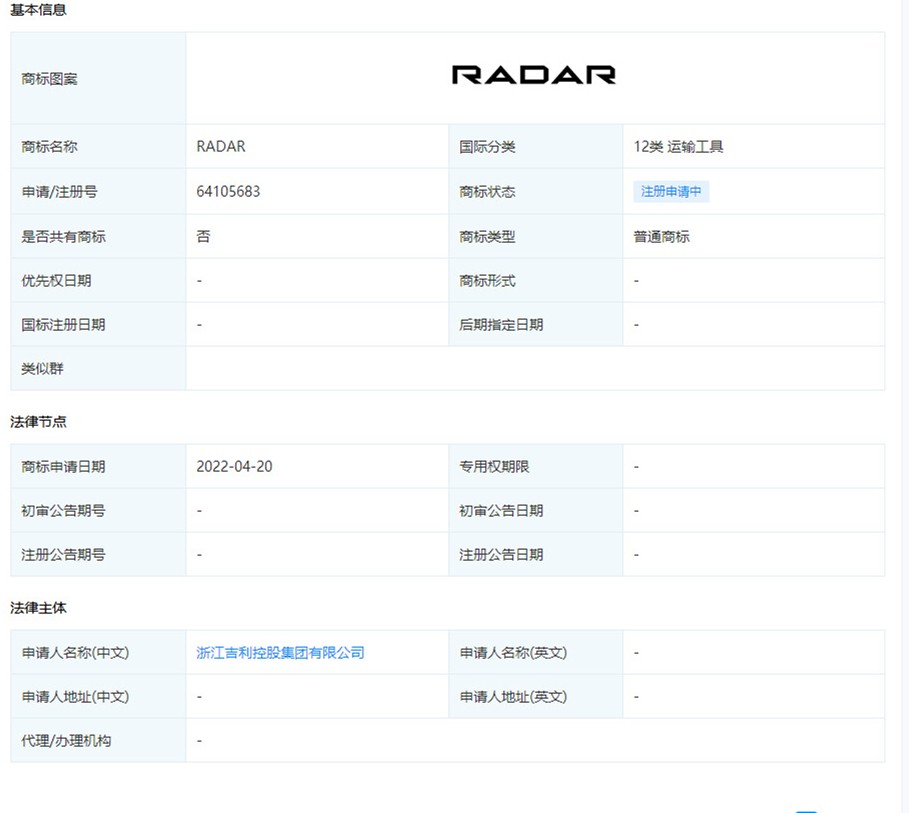The width and height of the screenshot is (910, 813).
Task: Select the trademark name value RADAR
Action: click(221, 146)
